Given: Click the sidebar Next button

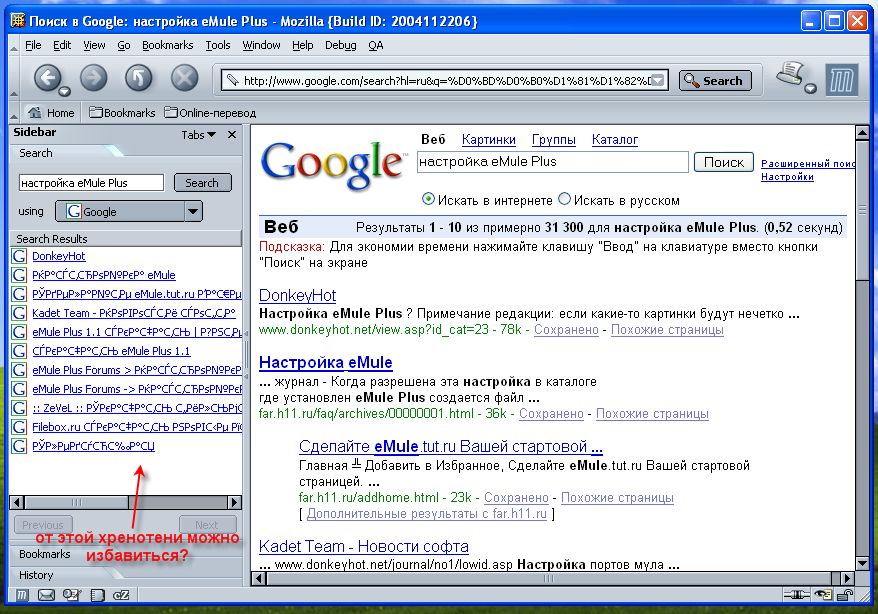Looking at the screenshot, I should (x=207, y=525).
